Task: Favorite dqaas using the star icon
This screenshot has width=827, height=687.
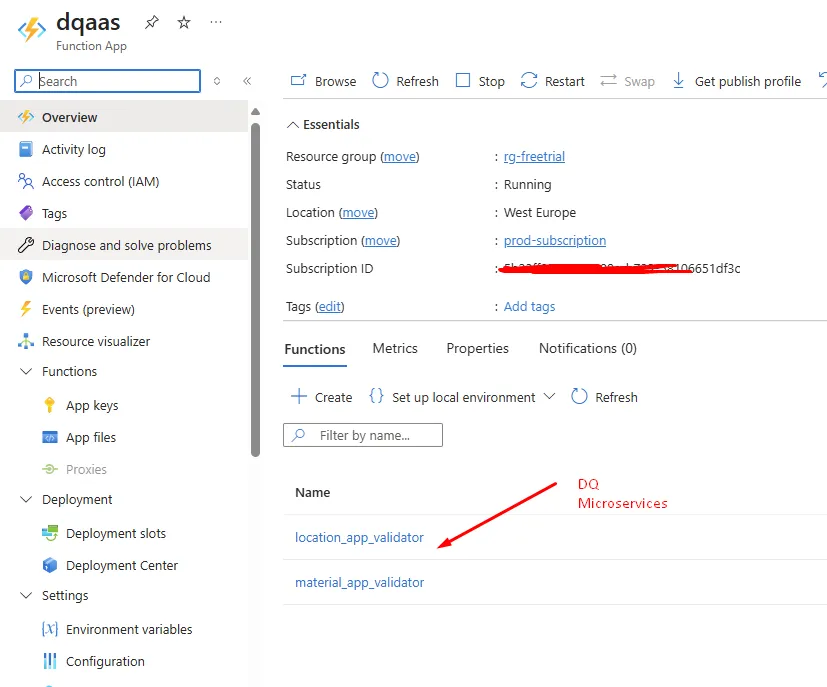Action: (x=183, y=20)
